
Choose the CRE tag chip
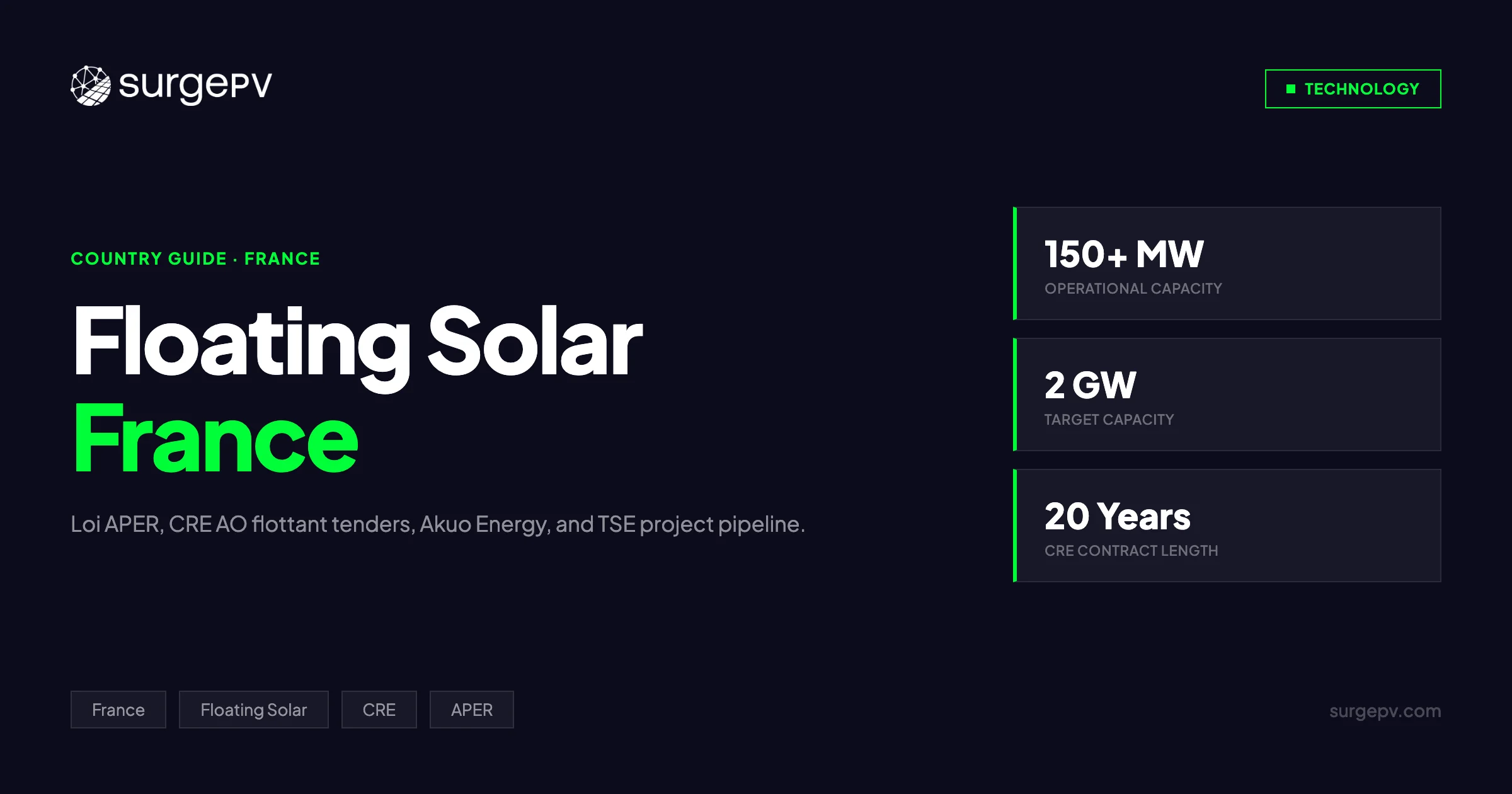(x=379, y=710)
